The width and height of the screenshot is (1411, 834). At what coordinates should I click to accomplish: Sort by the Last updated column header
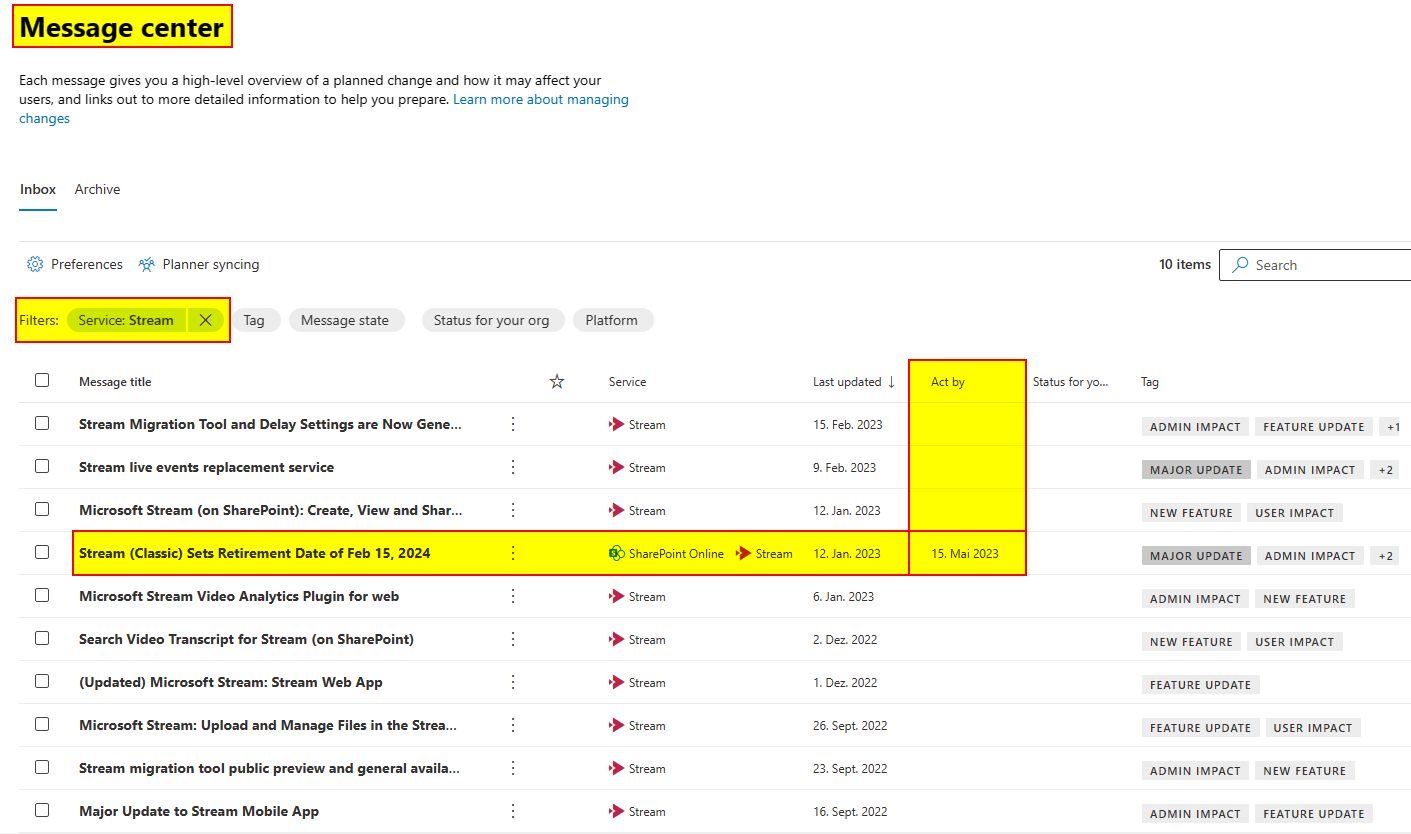[846, 381]
